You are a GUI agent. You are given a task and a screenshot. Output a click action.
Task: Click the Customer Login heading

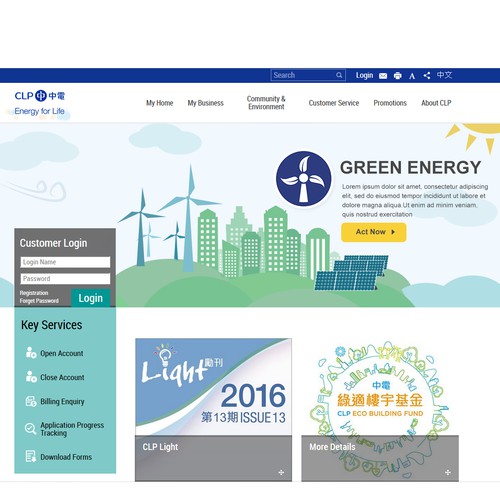coord(53,243)
